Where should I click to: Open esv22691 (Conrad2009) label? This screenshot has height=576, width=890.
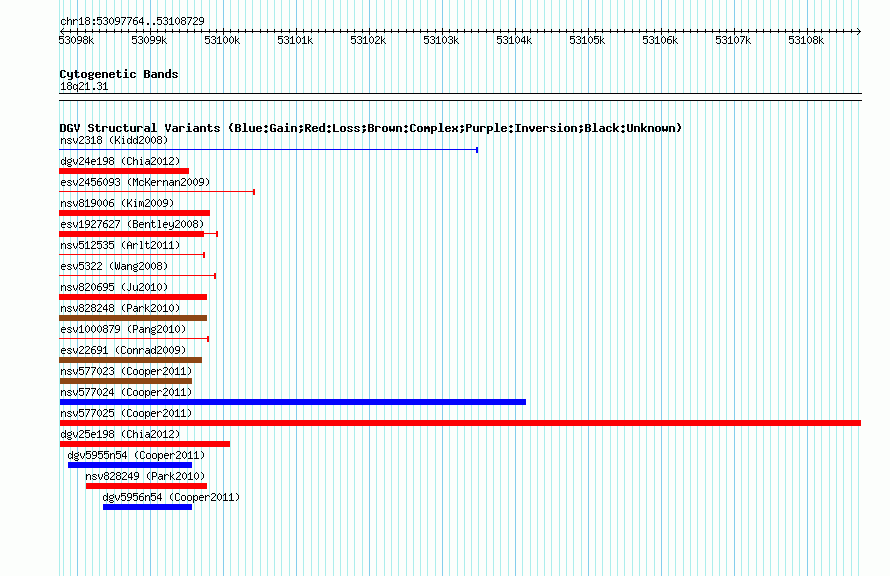click(123, 350)
